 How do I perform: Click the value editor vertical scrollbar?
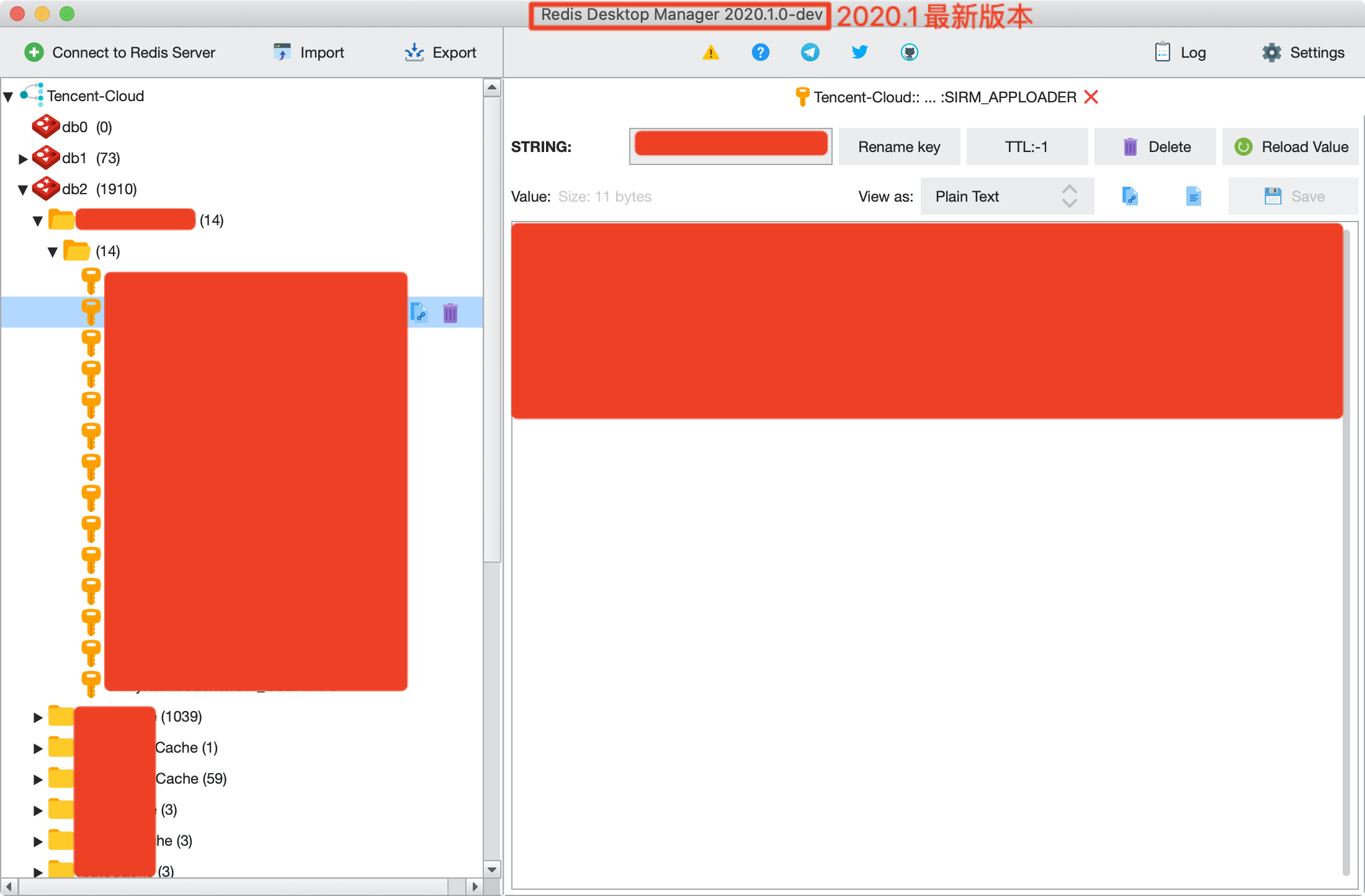click(1346, 552)
